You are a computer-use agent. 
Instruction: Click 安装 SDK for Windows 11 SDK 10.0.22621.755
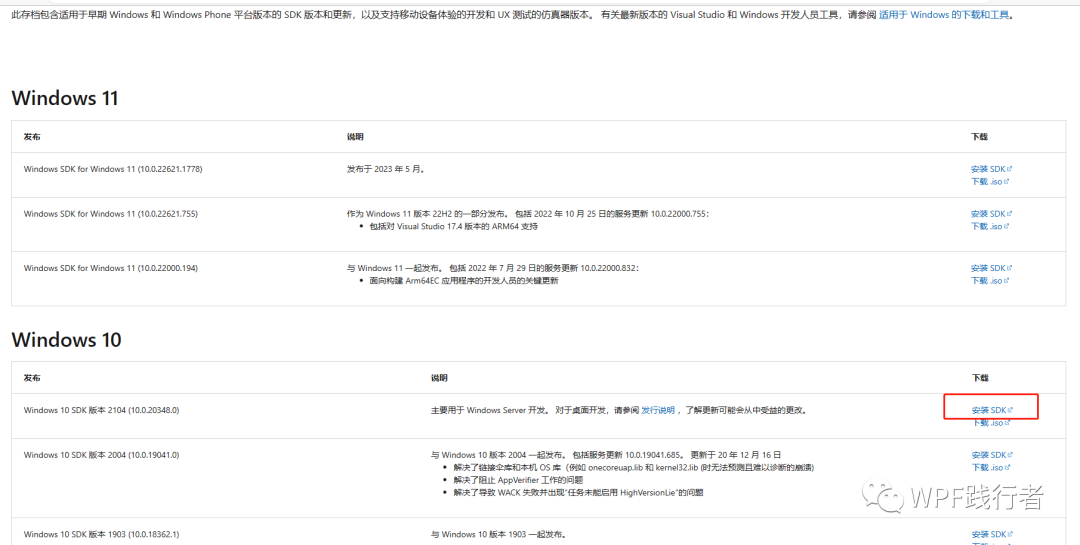(x=991, y=214)
